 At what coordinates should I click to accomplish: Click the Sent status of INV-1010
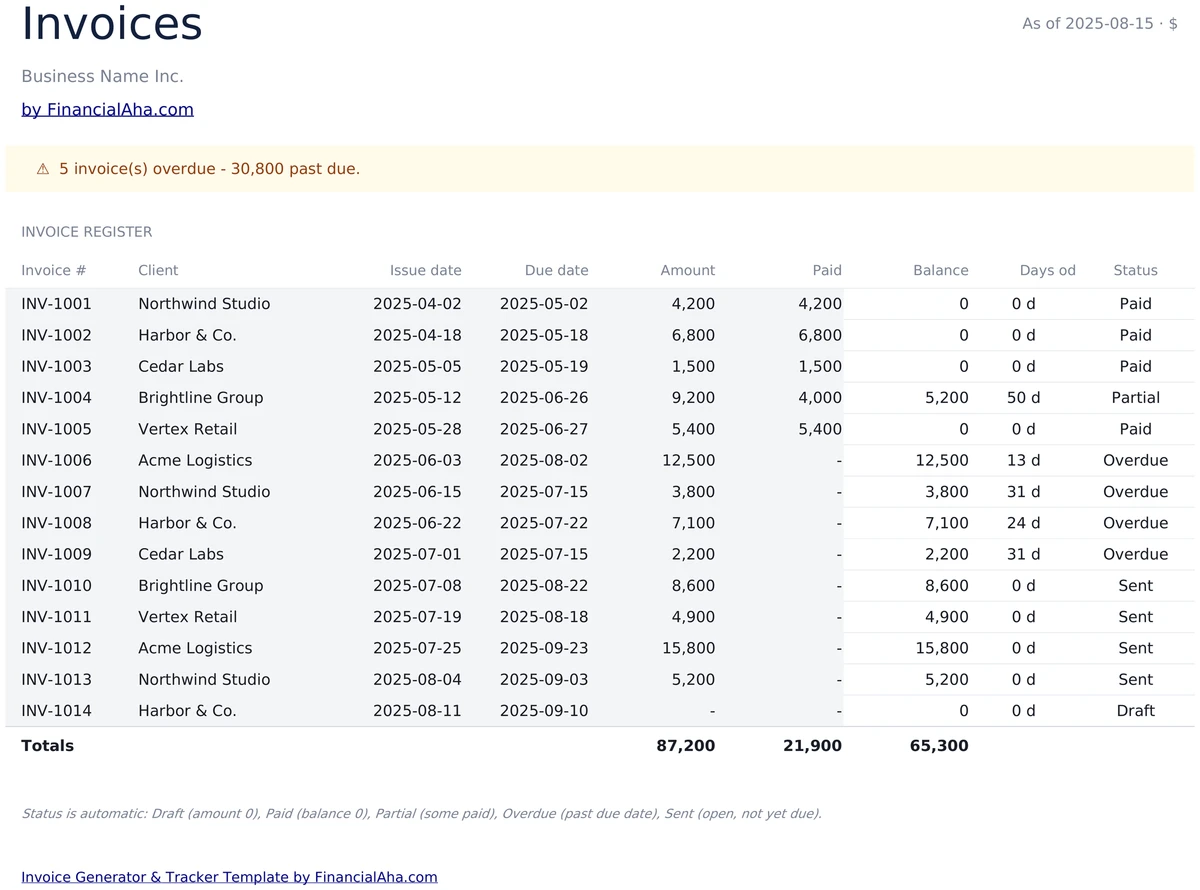(1136, 586)
